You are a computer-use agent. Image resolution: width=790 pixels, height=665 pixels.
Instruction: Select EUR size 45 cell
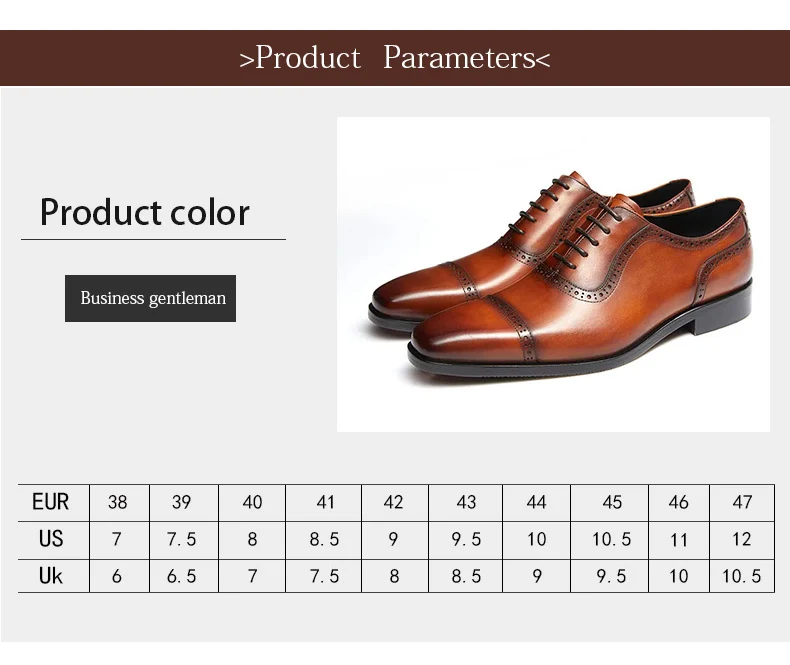(611, 502)
